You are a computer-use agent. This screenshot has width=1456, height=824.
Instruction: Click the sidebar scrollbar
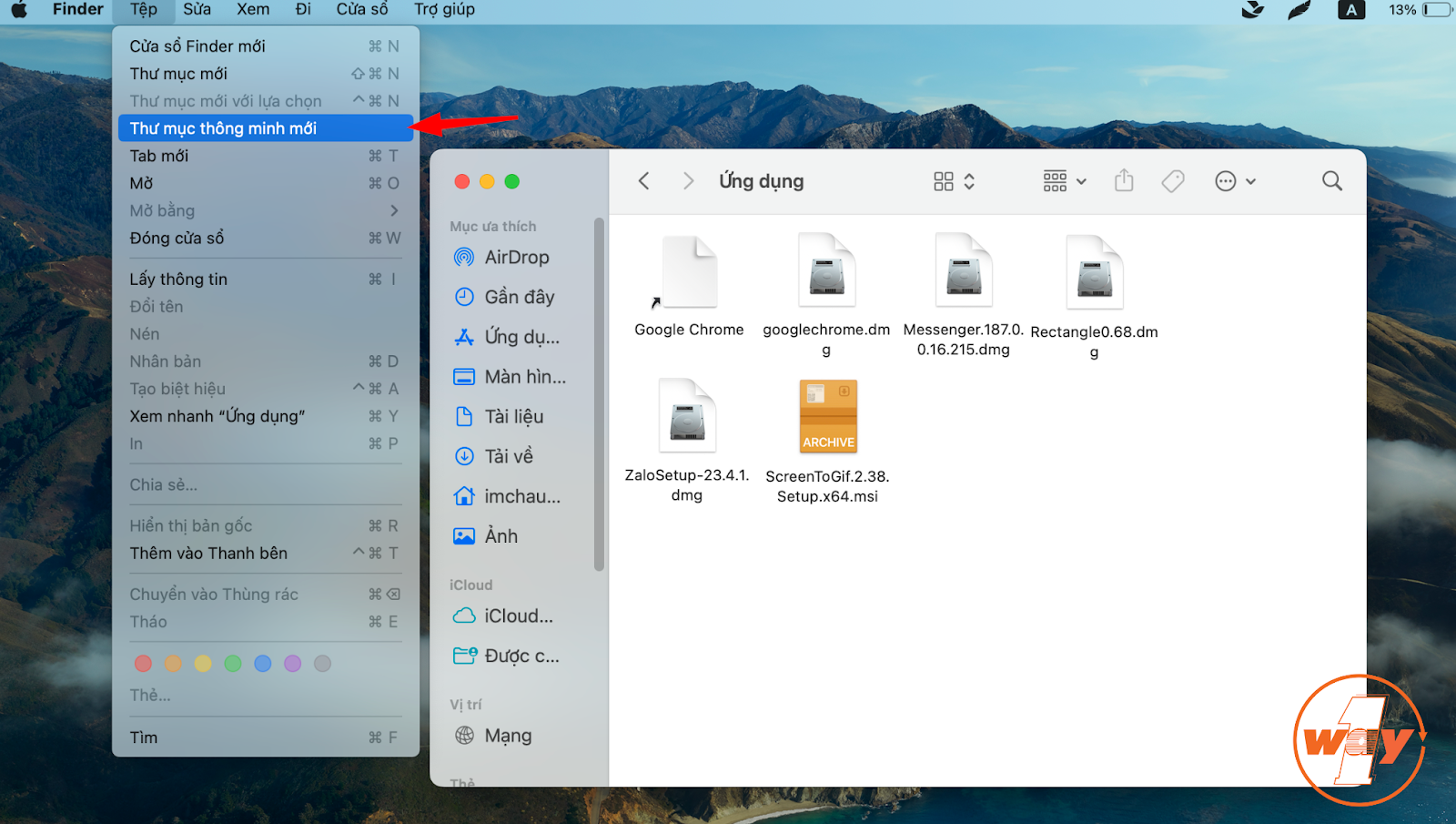click(599, 394)
